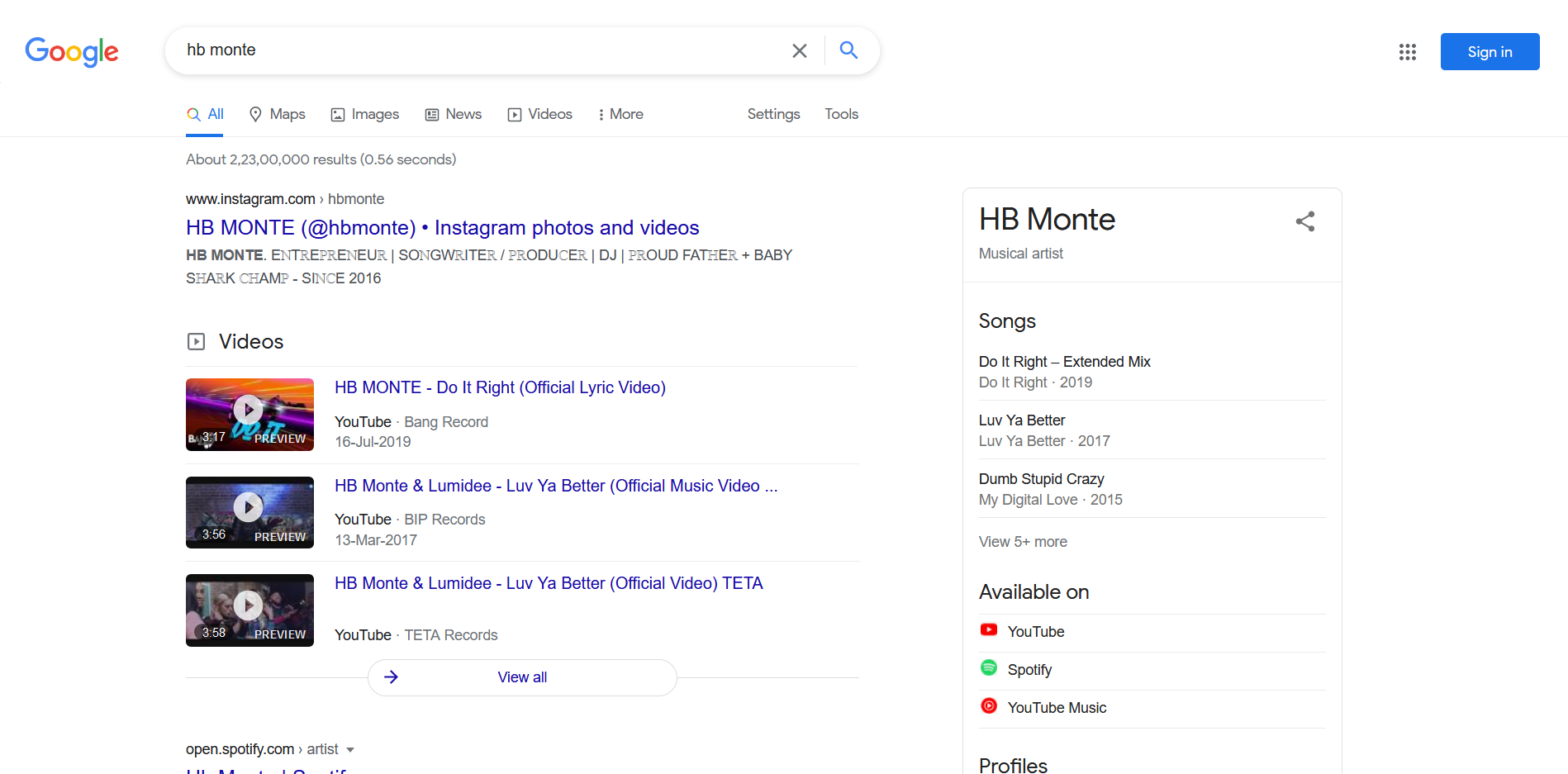Viewport: 1568px width, 774px height.
Task: Click the www.instagram.com breadcrumb URL
Action: pyautogui.click(x=250, y=199)
